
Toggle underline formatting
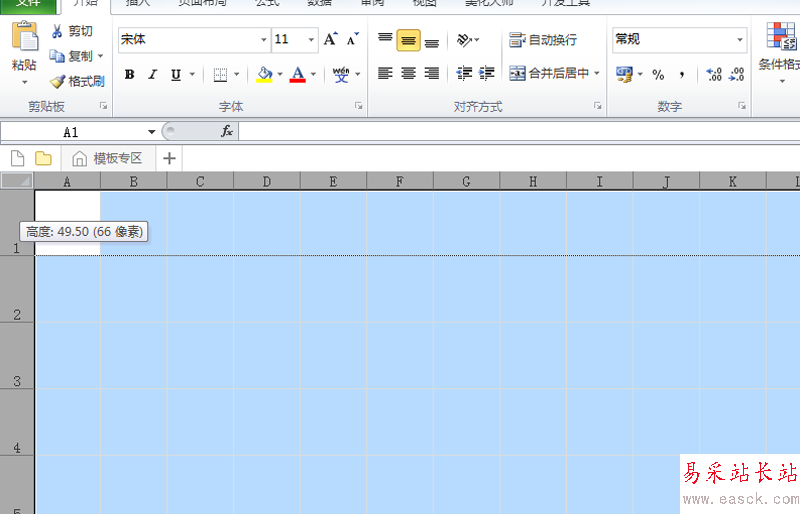[x=176, y=75]
